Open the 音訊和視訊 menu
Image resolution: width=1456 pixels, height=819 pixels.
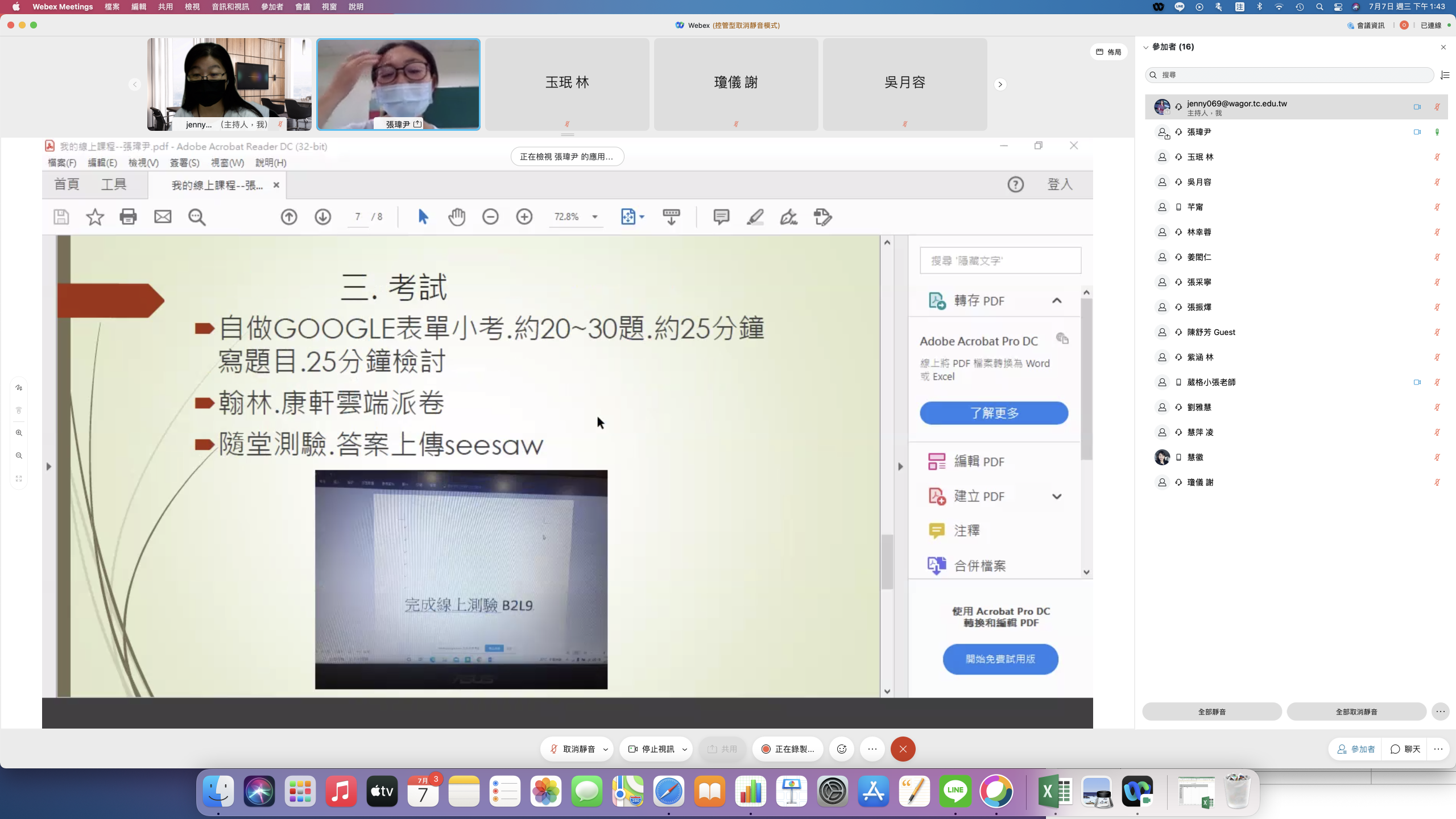point(230,7)
